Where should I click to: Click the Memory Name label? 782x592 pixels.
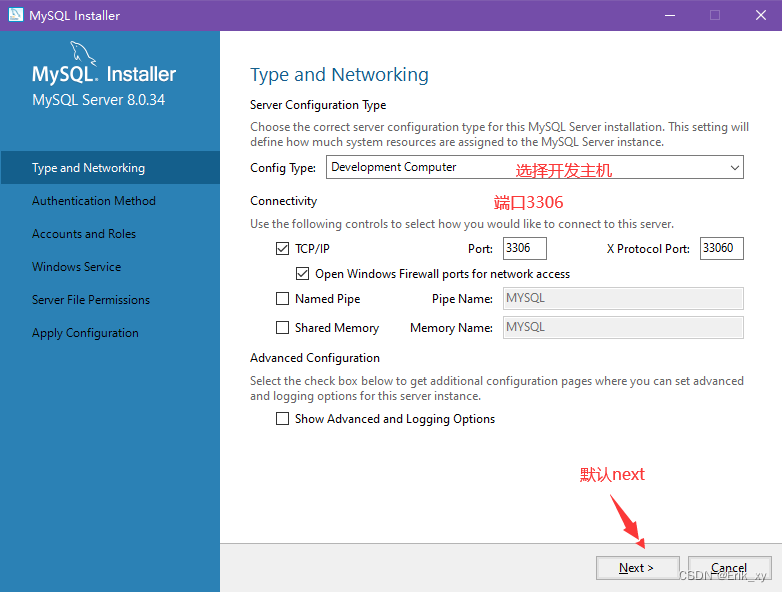[451, 328]
